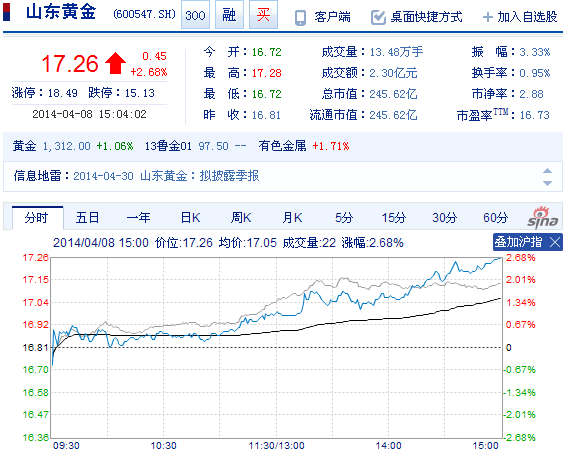Click the 融 margin trading badge
563x452 pixels.
tap(229, 15)
